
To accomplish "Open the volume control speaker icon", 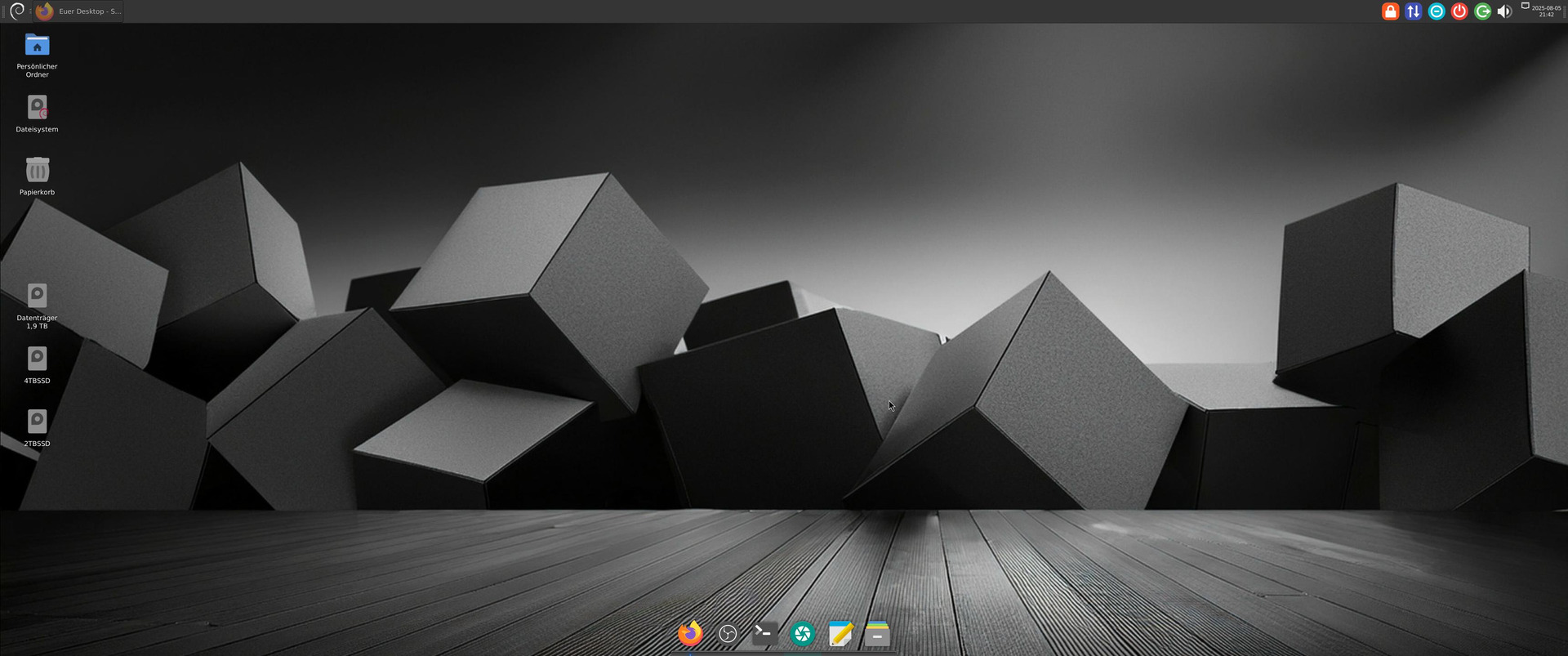I will [1504, 11].
